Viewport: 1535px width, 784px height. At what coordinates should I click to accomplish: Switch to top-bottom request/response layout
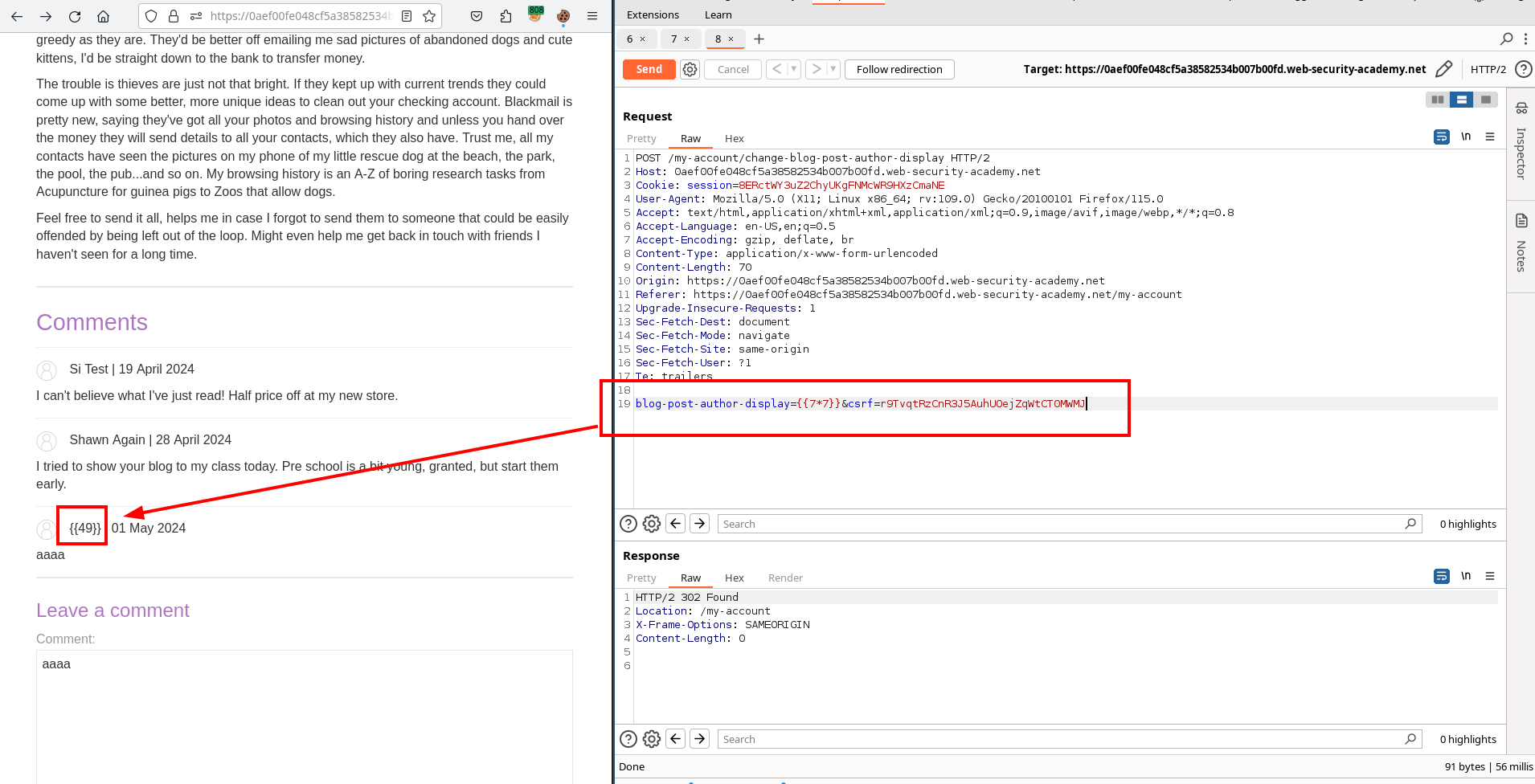pos(1462,100)
